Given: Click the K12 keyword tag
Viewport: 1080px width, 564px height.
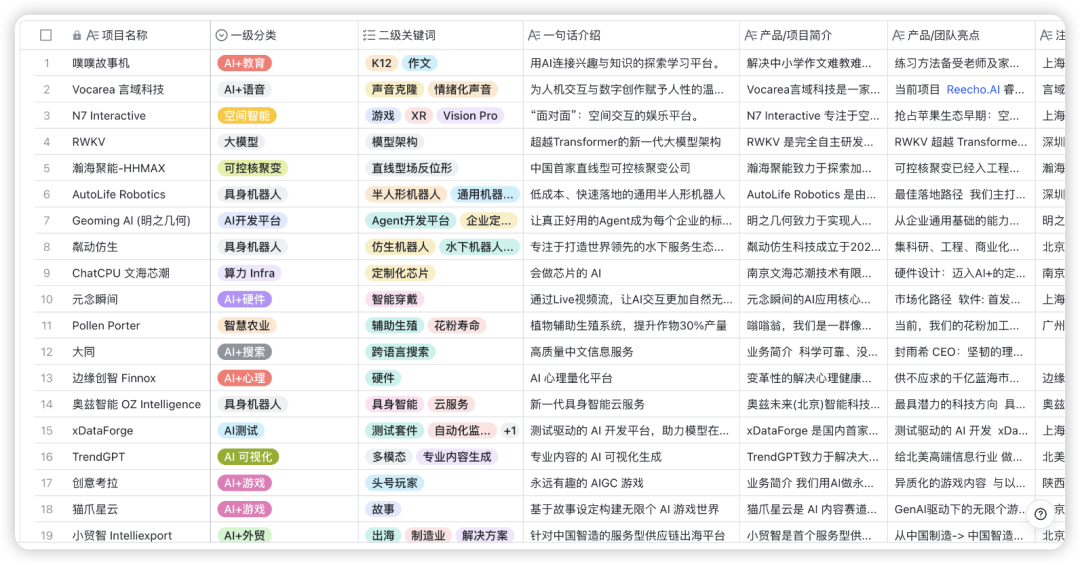Looking at the screenshot, I should pos(382,63).
